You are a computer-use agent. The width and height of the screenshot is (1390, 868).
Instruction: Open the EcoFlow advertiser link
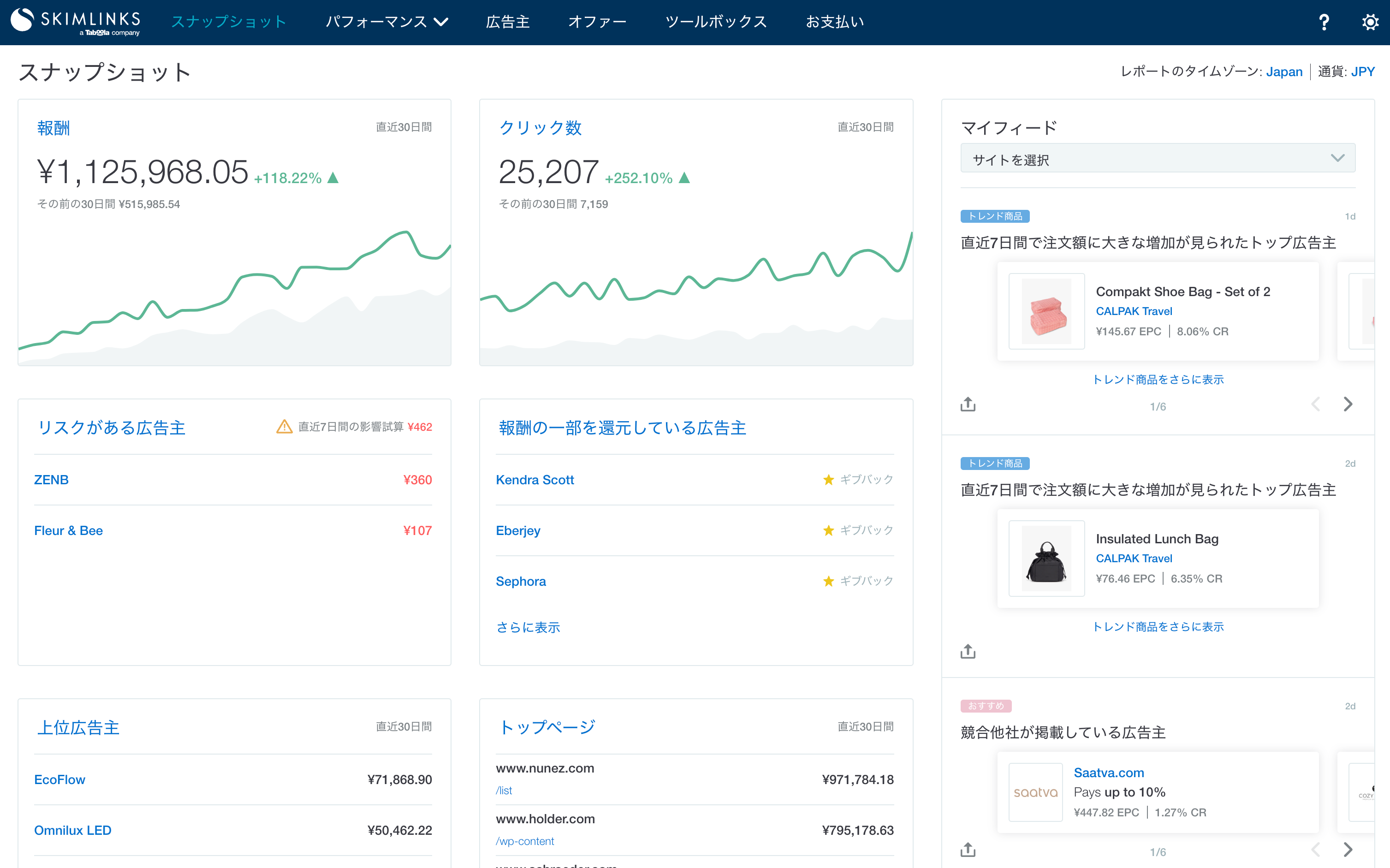tap(59, 779)
